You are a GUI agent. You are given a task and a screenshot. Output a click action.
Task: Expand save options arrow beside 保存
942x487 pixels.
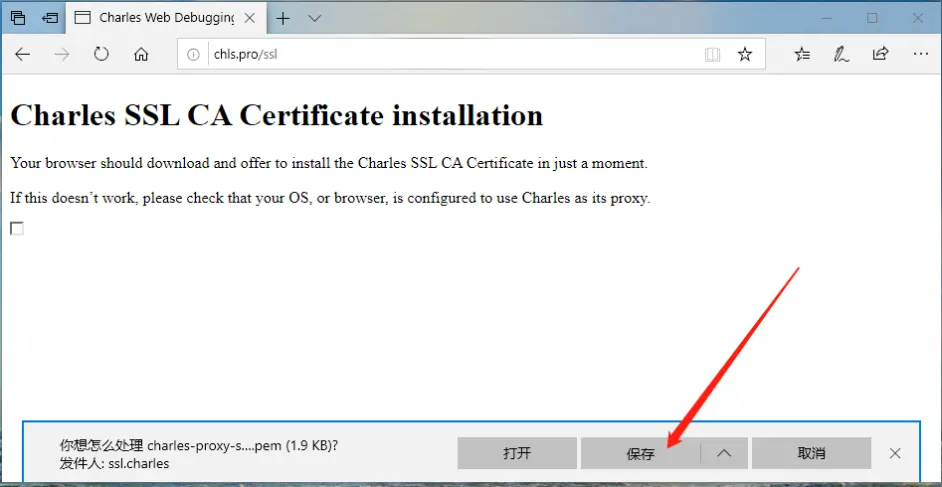pyautogui.click(x=724, y=453)
